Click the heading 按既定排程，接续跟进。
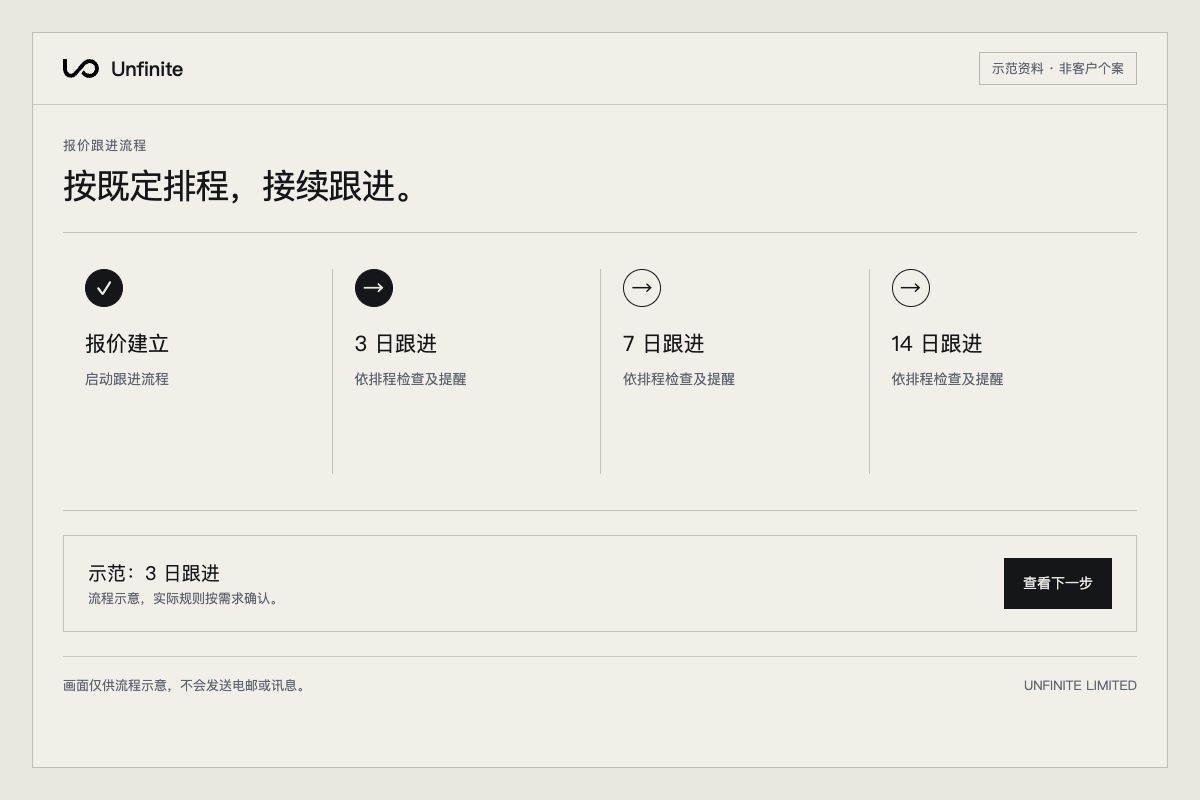The width and height of the screenshot is (1200, 800). pos(239,186)
